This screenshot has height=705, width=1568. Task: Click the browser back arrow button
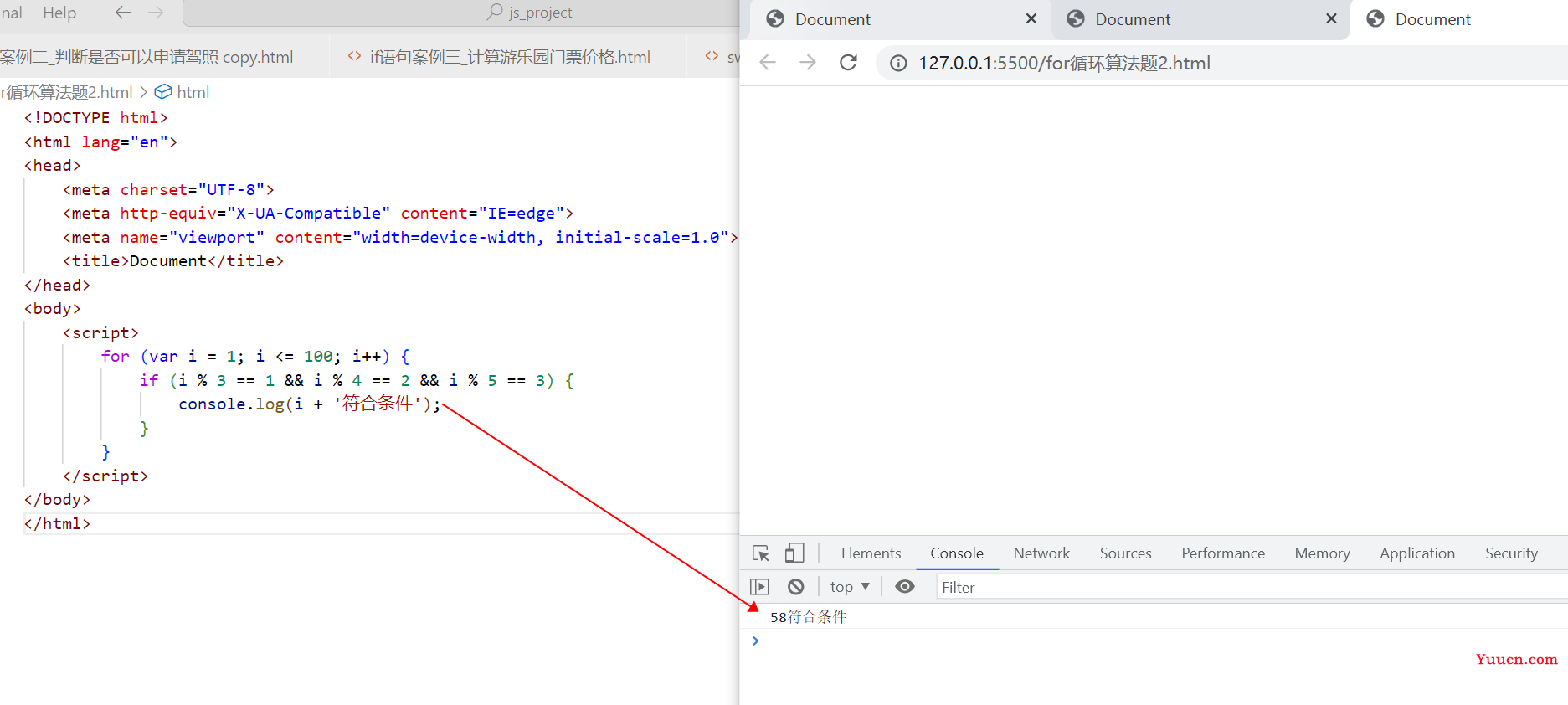(768, 63)
